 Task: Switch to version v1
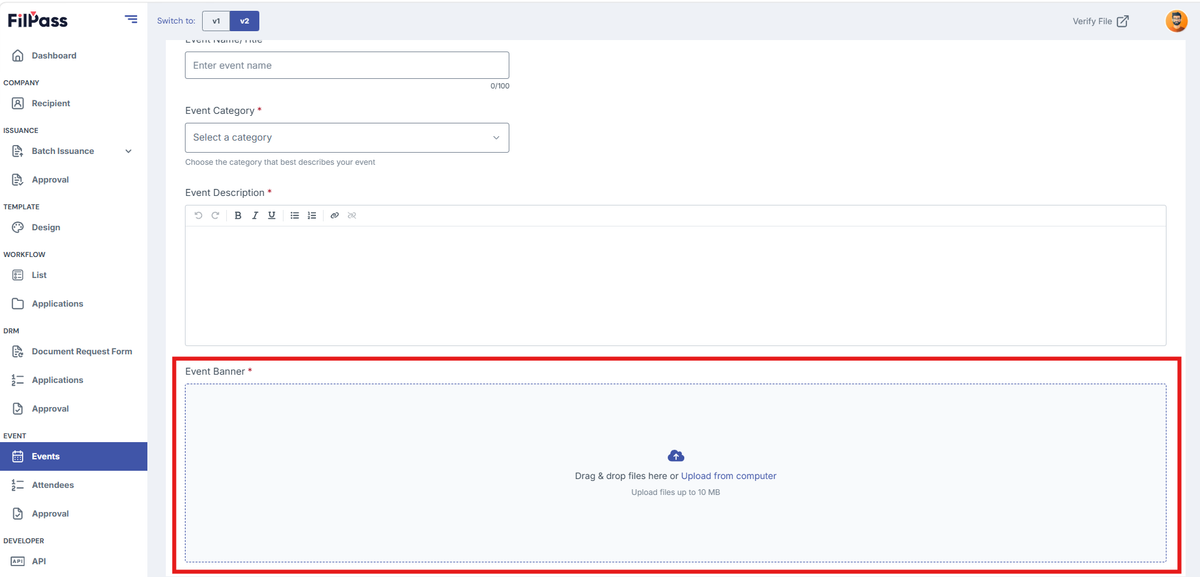point(216,21)
